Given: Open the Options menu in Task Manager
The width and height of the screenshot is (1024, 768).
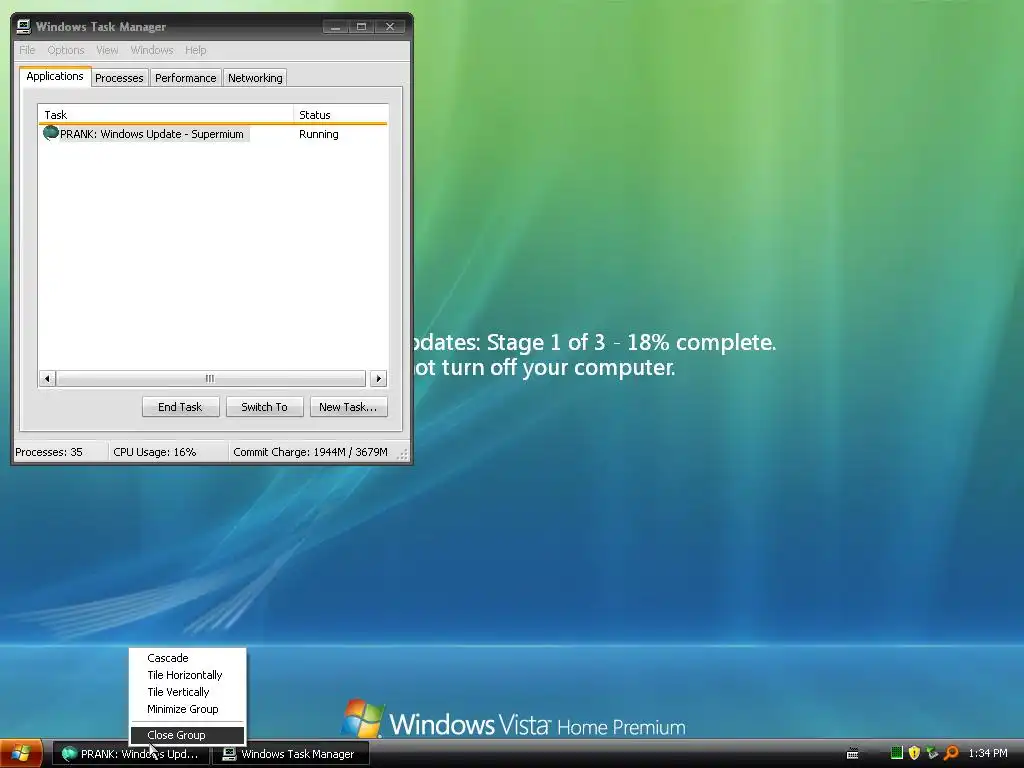Looking at the screenshot, I should [x=65, y=50].
